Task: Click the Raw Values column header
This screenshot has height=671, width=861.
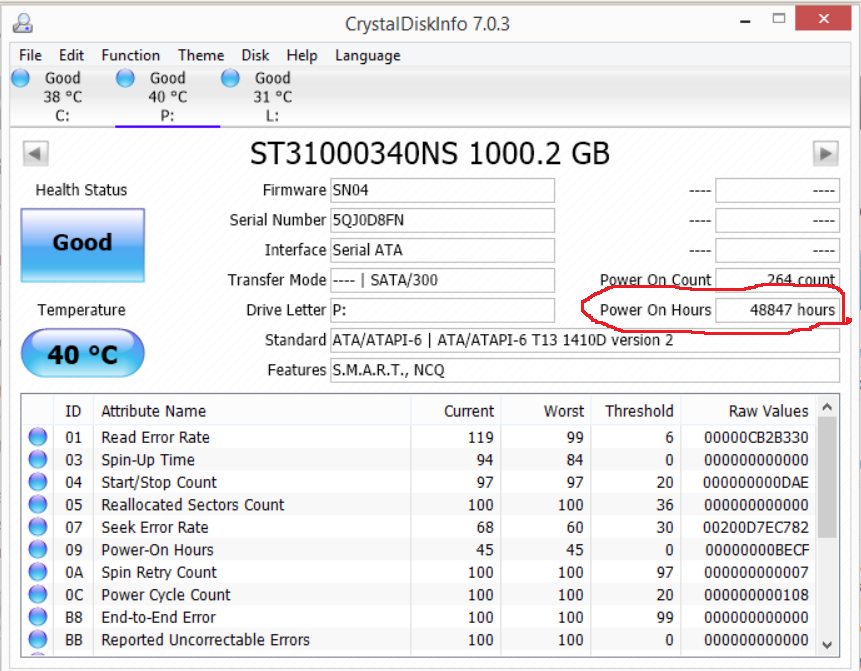Action: 768,411
